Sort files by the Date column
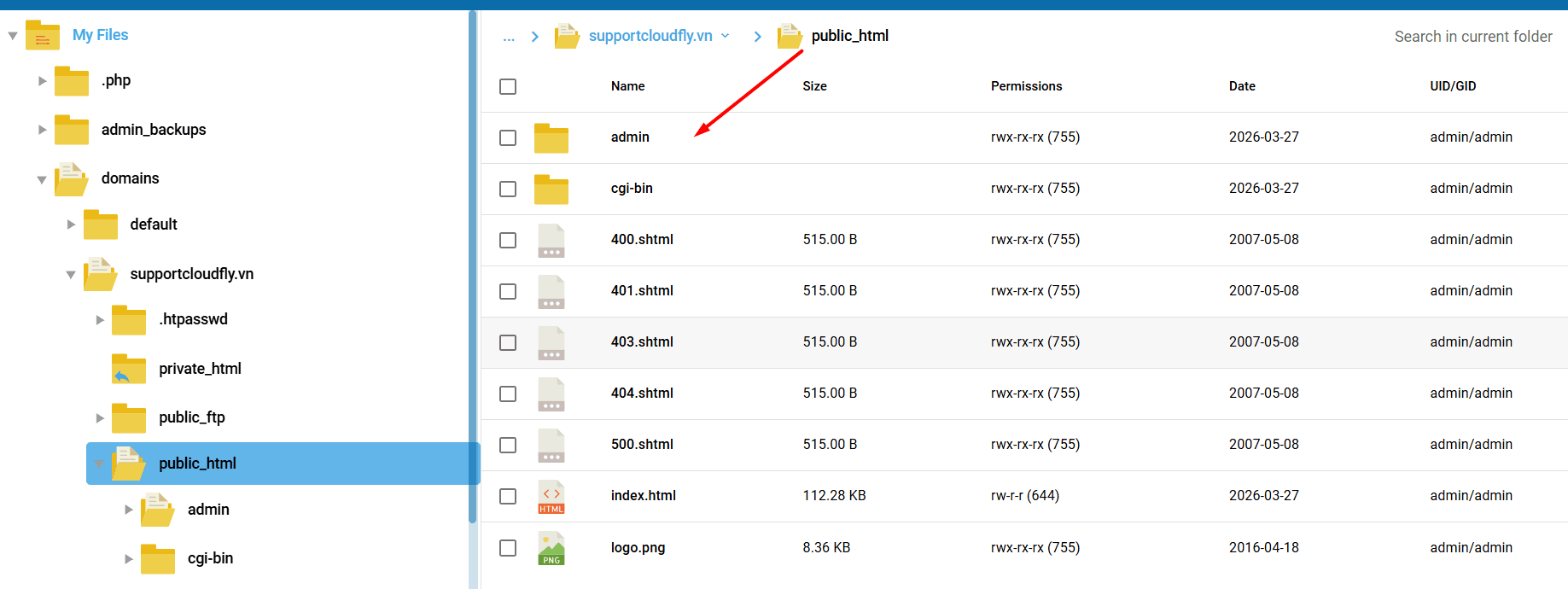The width and height of the screenshot is (1568, 589). coord(1241,86)
